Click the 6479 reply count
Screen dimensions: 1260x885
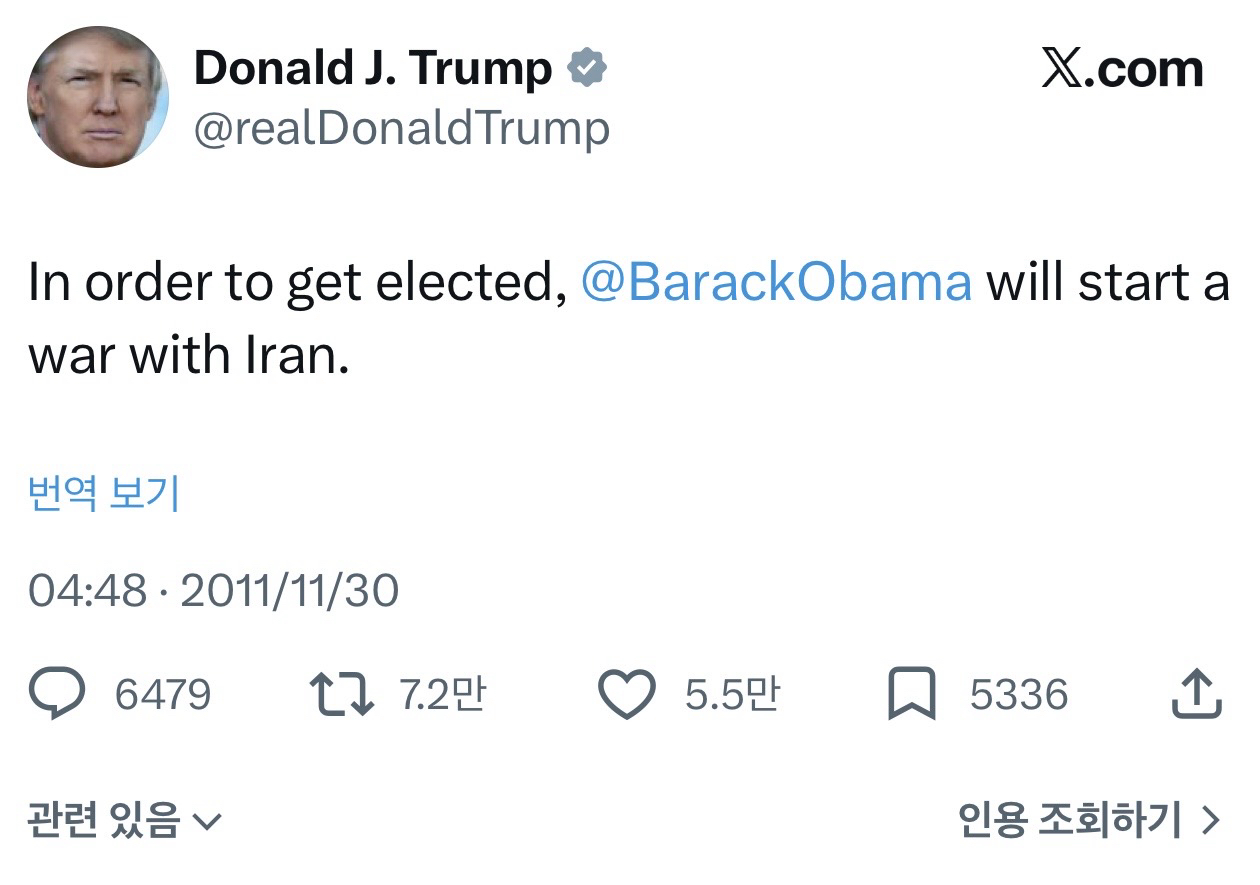pyautogui.click(x=163, y=695)
